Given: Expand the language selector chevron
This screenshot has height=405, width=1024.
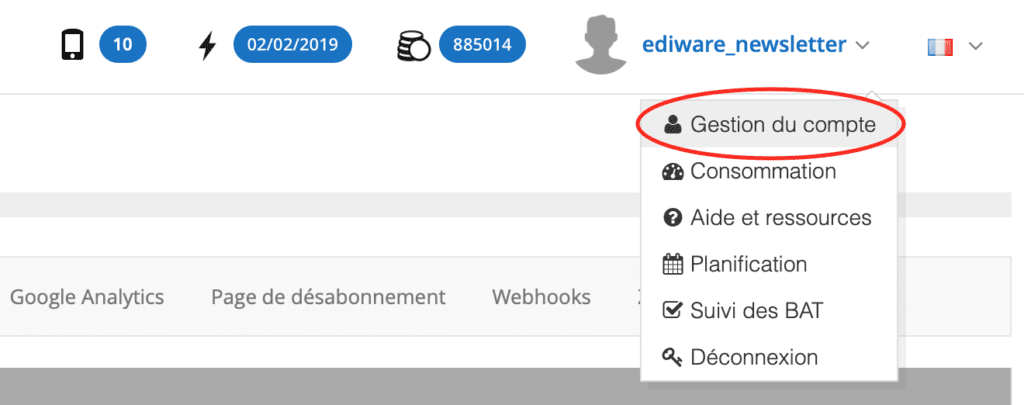Looking at the screenshot, I should 976,46.
